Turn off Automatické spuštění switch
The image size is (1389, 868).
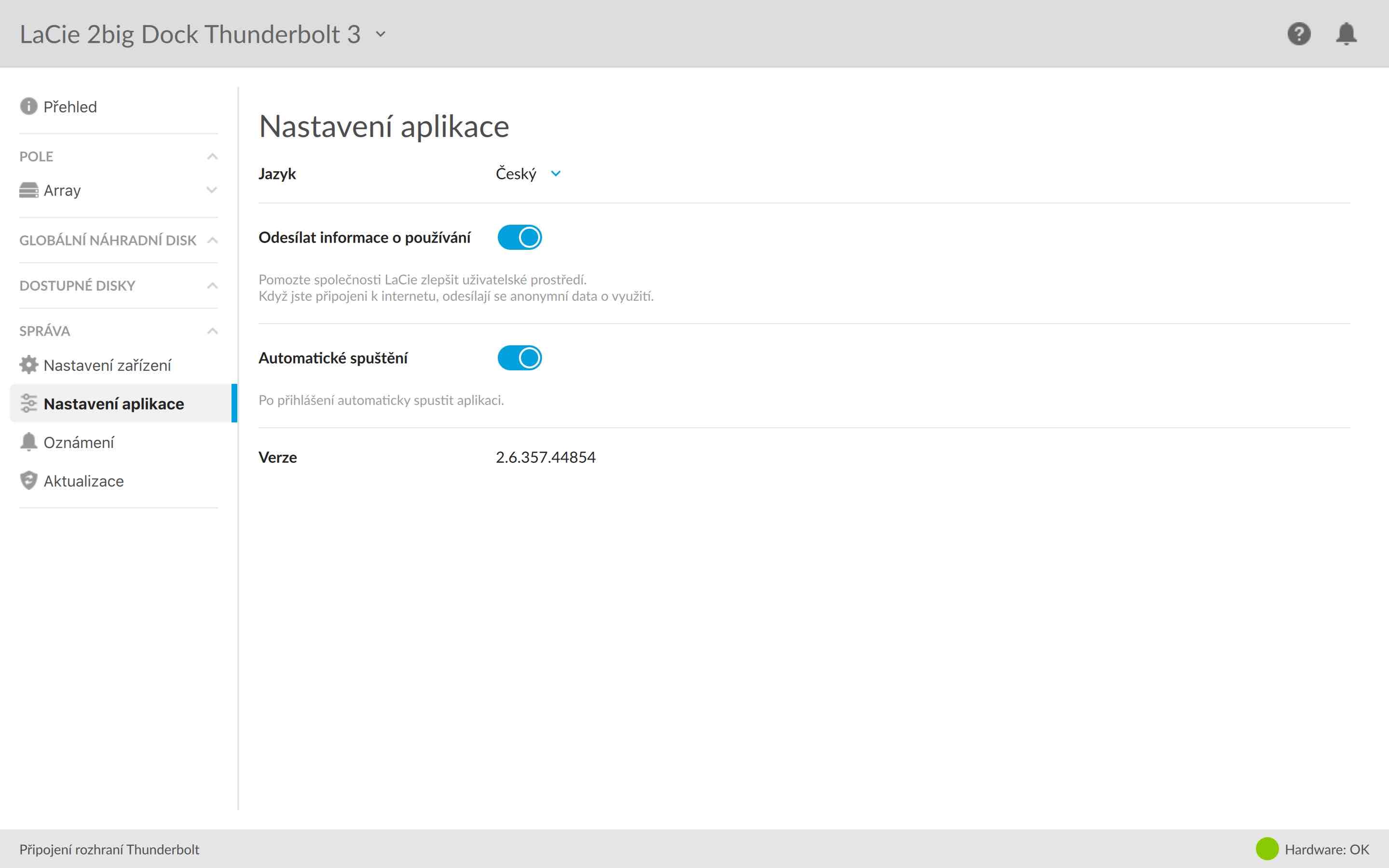click(519, 358)
